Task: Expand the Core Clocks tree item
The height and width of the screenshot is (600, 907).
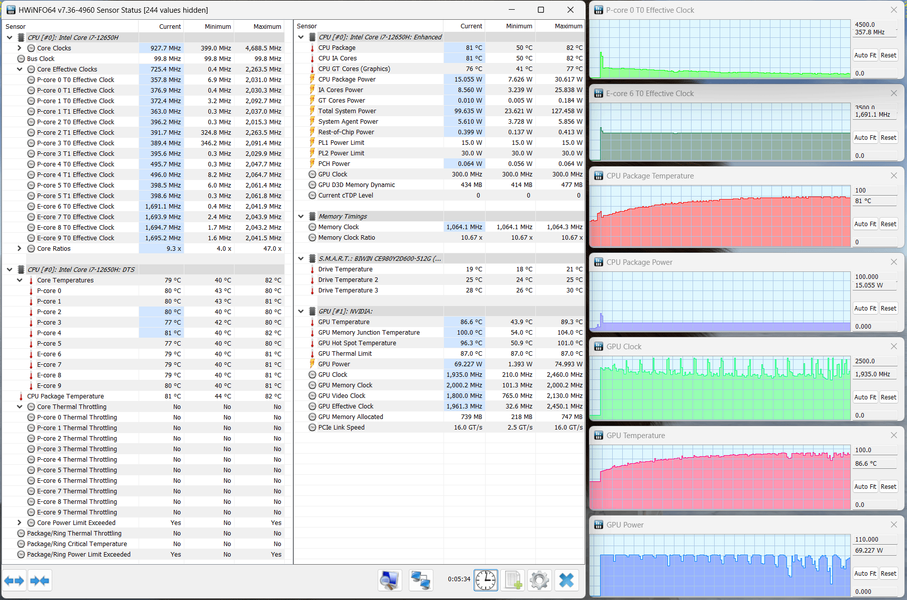Action: click(x=19, y=48)
